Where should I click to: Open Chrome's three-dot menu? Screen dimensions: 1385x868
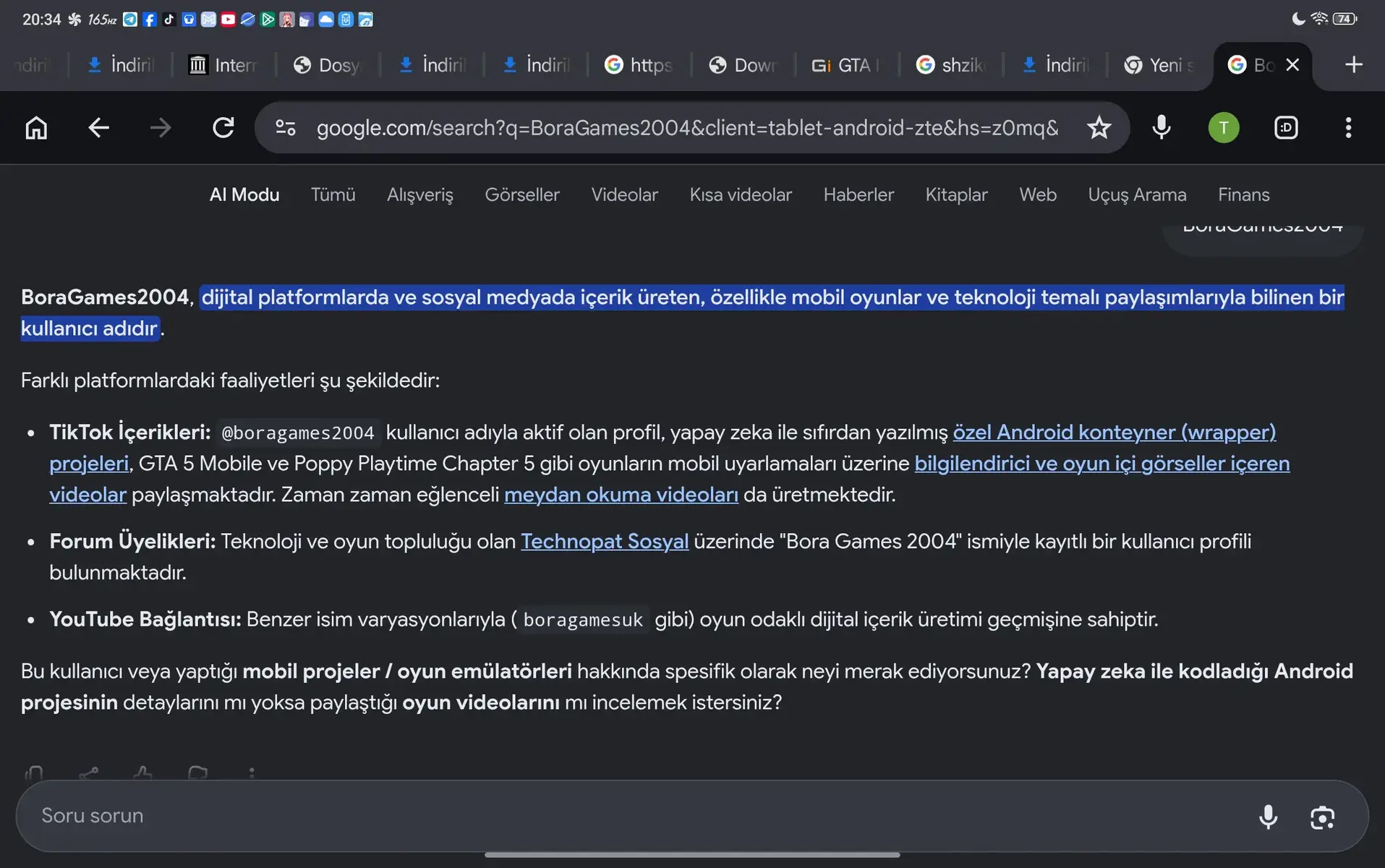coord(1348,128)
